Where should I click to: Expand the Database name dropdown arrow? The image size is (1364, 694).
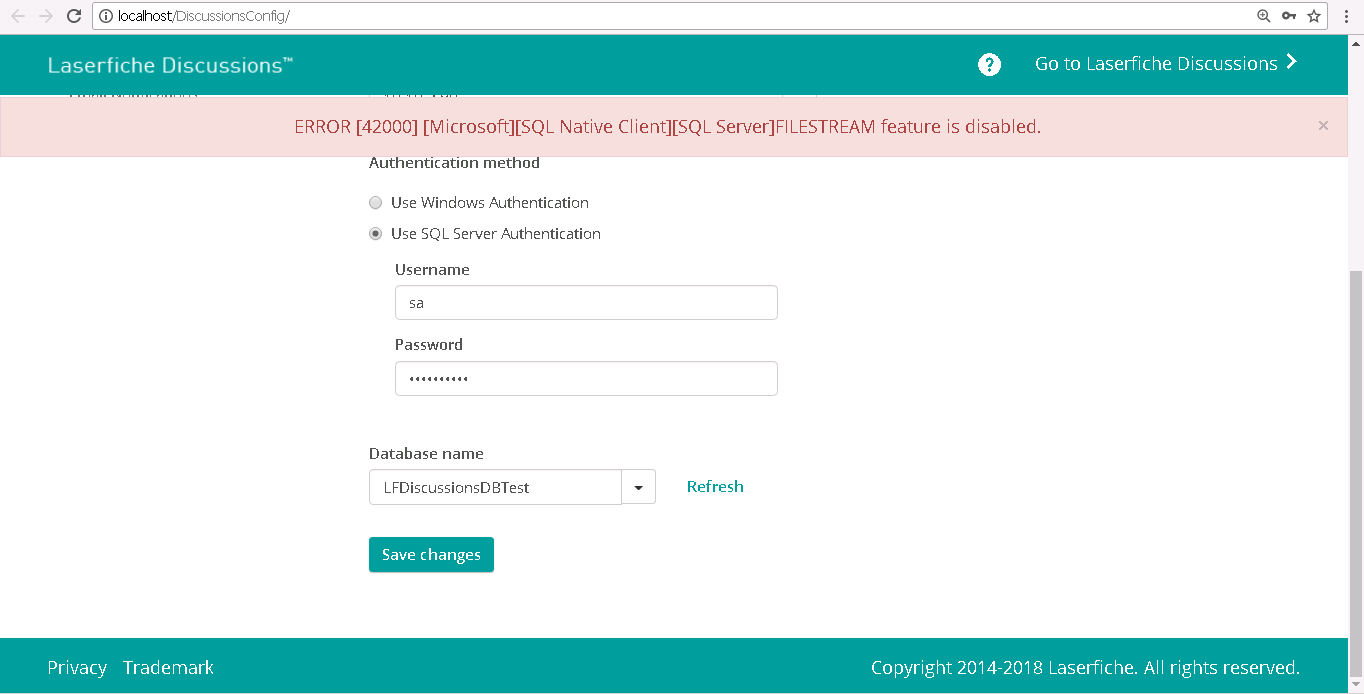coord(639,487)
